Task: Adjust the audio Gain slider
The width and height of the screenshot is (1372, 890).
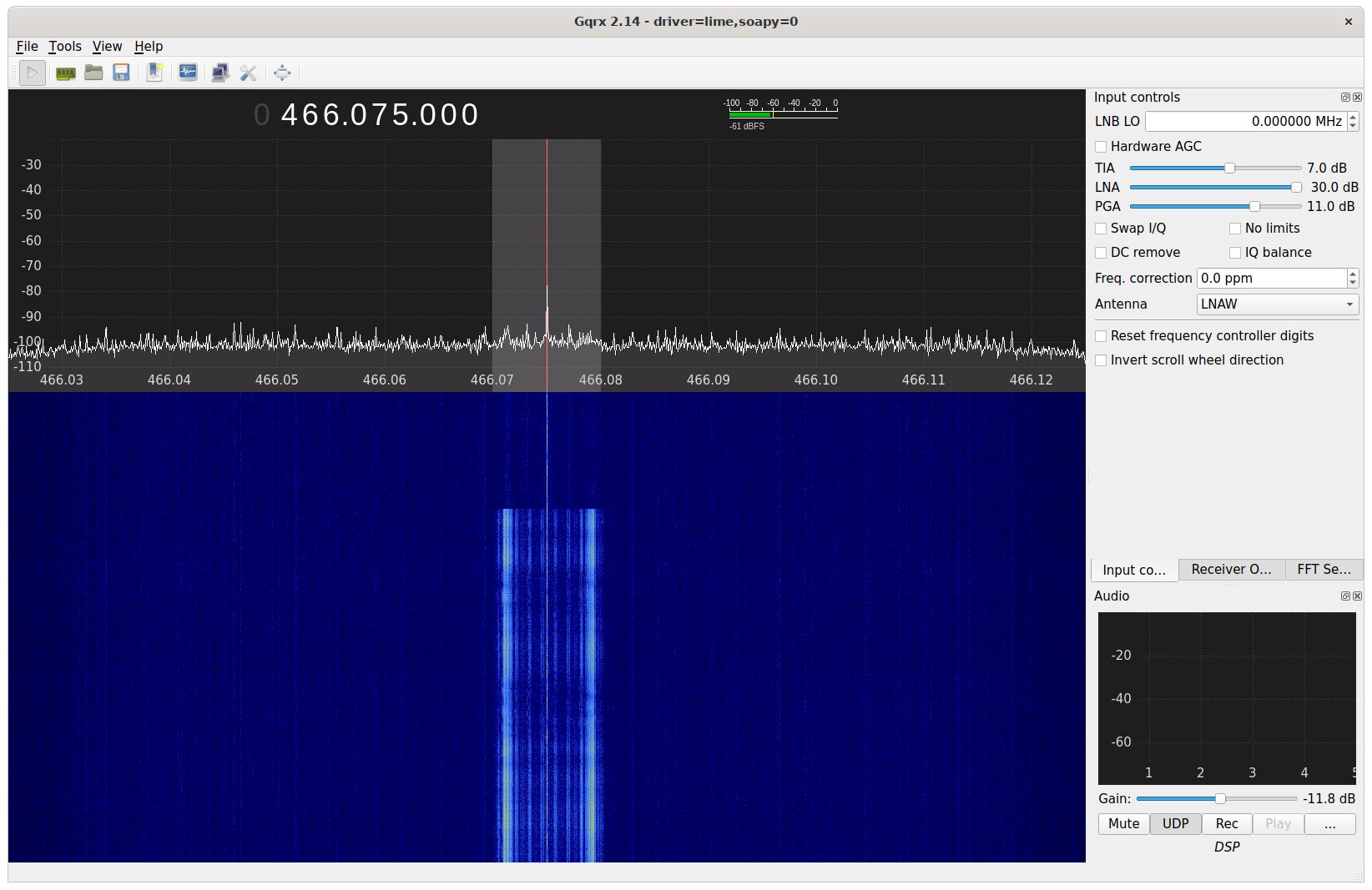Action: pos(1218,798)
